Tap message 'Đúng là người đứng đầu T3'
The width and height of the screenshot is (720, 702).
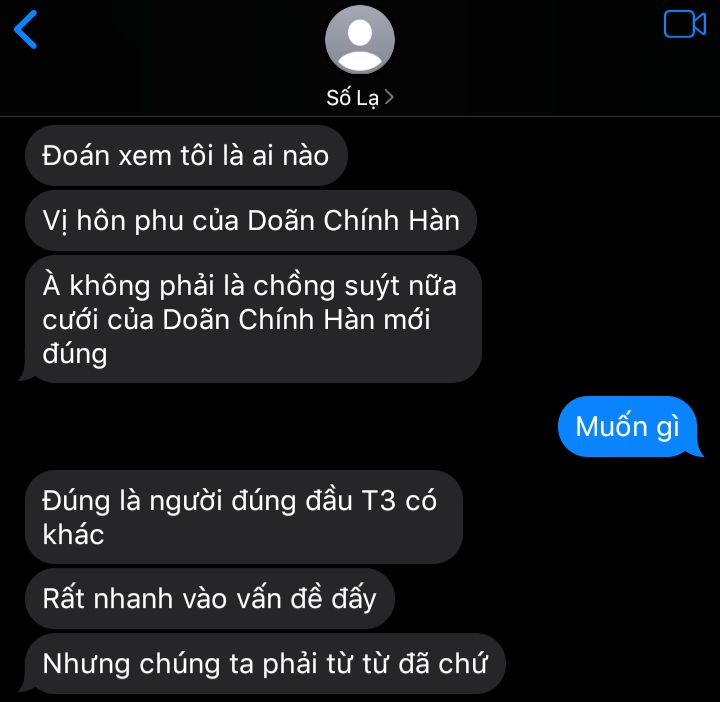coord(244,517)
